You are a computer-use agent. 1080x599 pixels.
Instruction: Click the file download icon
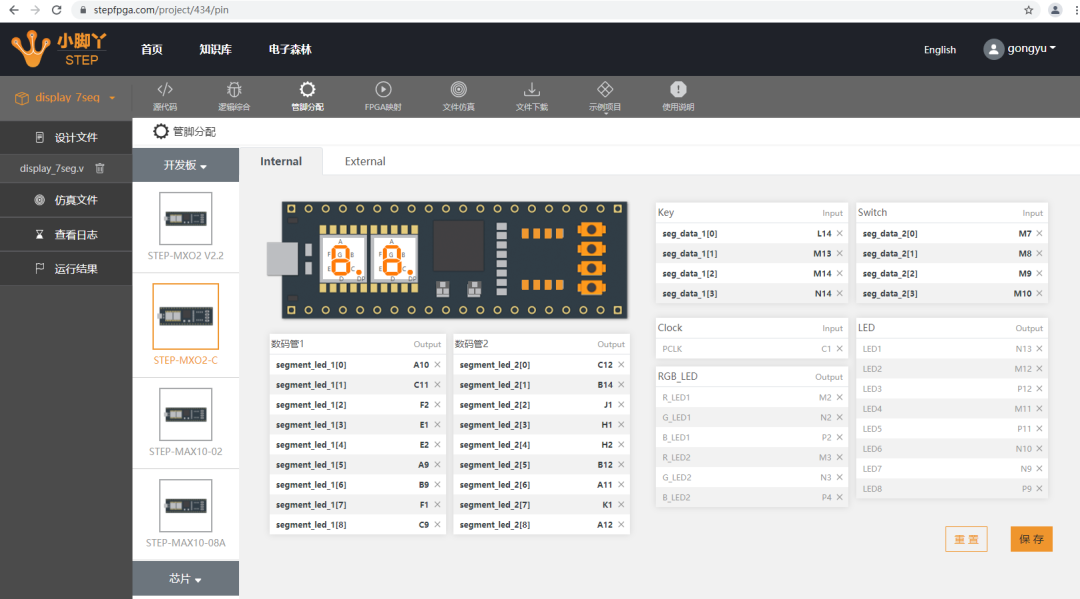click(532, 90)
